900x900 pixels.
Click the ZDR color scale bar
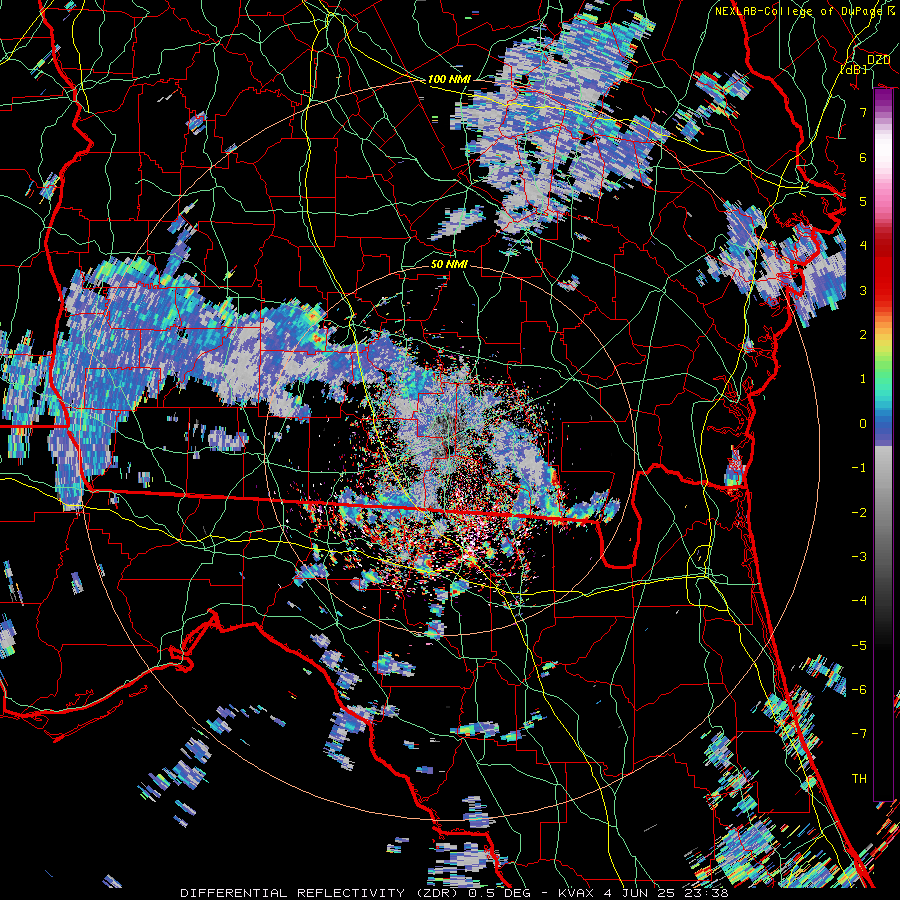883,445
